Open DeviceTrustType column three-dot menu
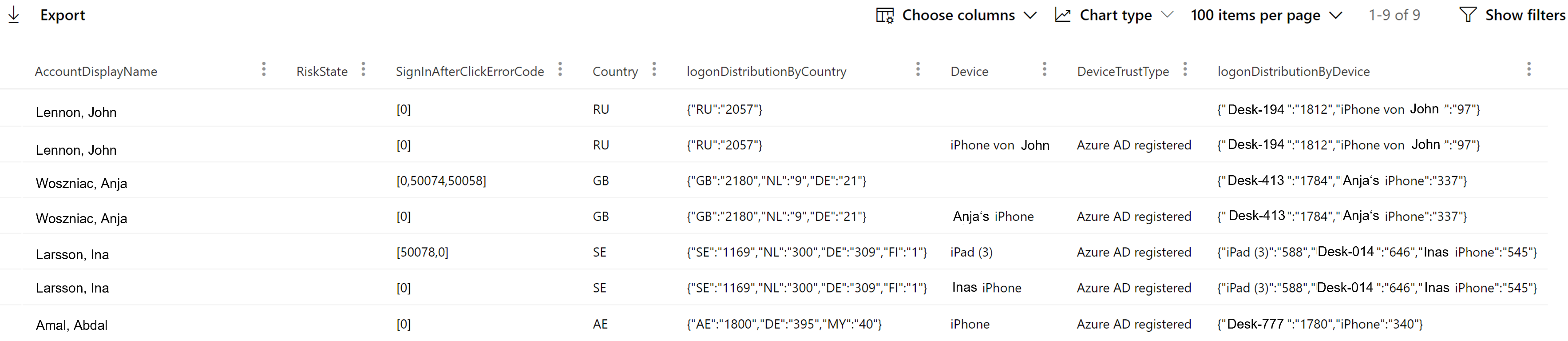Viewport: 1568px width, 341px height. click(1185, 69)
